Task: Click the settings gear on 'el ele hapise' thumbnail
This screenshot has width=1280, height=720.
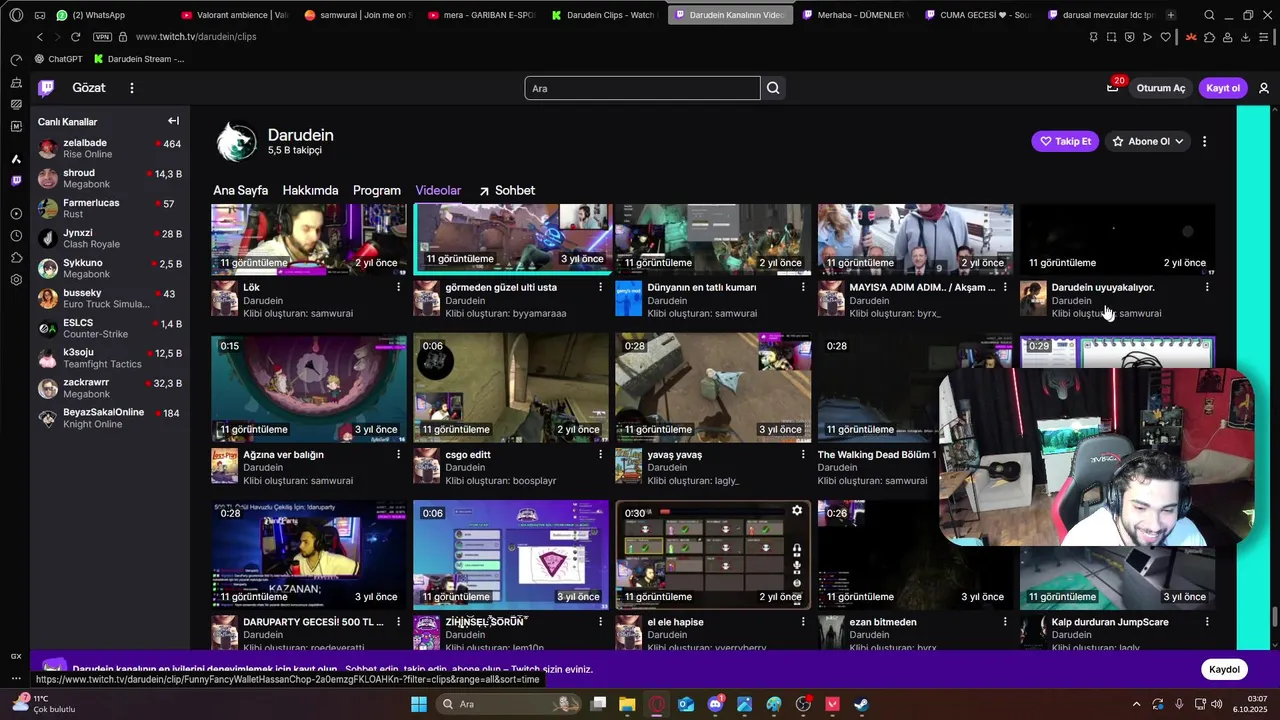Action: pos(797,510)
